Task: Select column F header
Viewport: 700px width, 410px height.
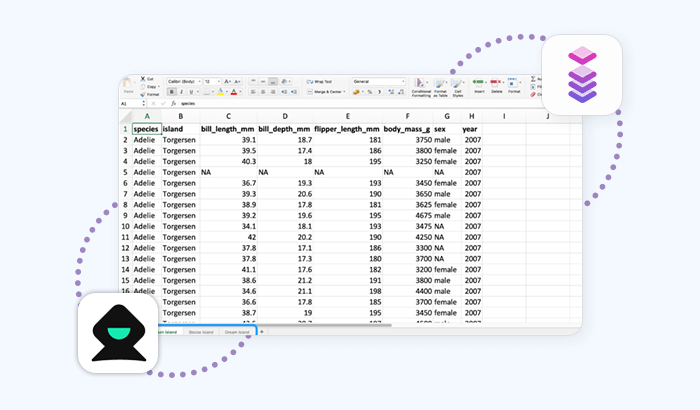Action: [x=407, y=117]
